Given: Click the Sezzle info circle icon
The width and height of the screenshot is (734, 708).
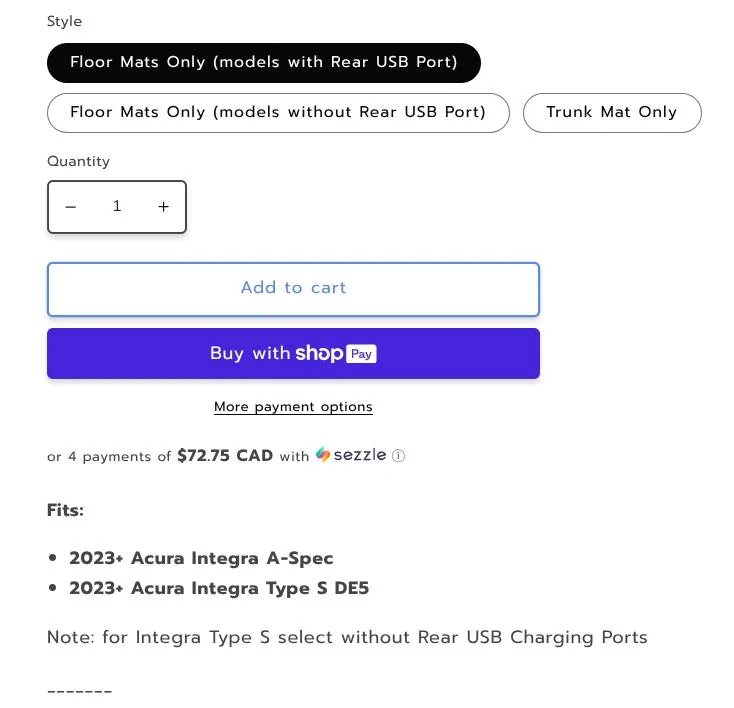Looking at the screenshot, I should coord(398,456).
